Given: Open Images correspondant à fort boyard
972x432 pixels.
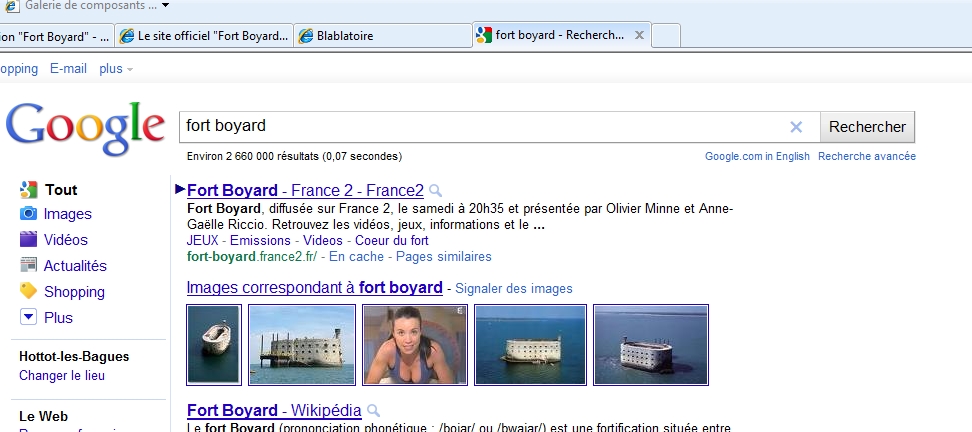Looking at the screenshot, I should (314, 288).
